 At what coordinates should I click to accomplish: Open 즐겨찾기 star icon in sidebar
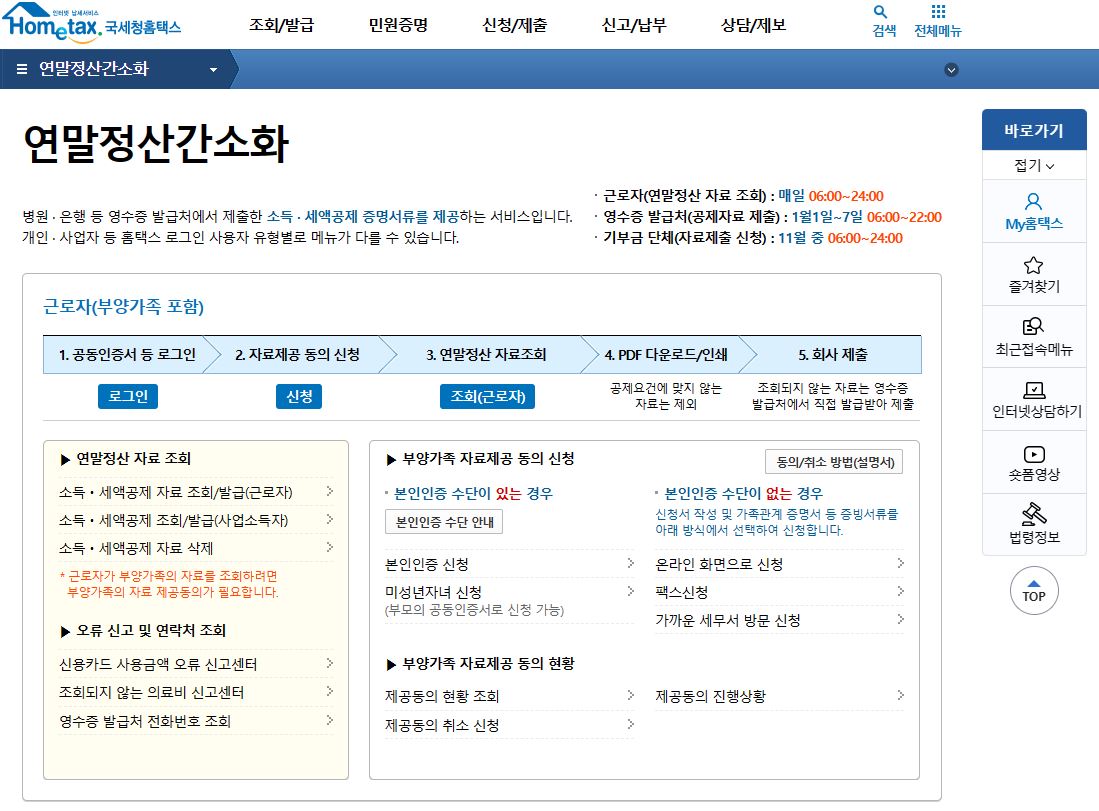coord(1034,273)
